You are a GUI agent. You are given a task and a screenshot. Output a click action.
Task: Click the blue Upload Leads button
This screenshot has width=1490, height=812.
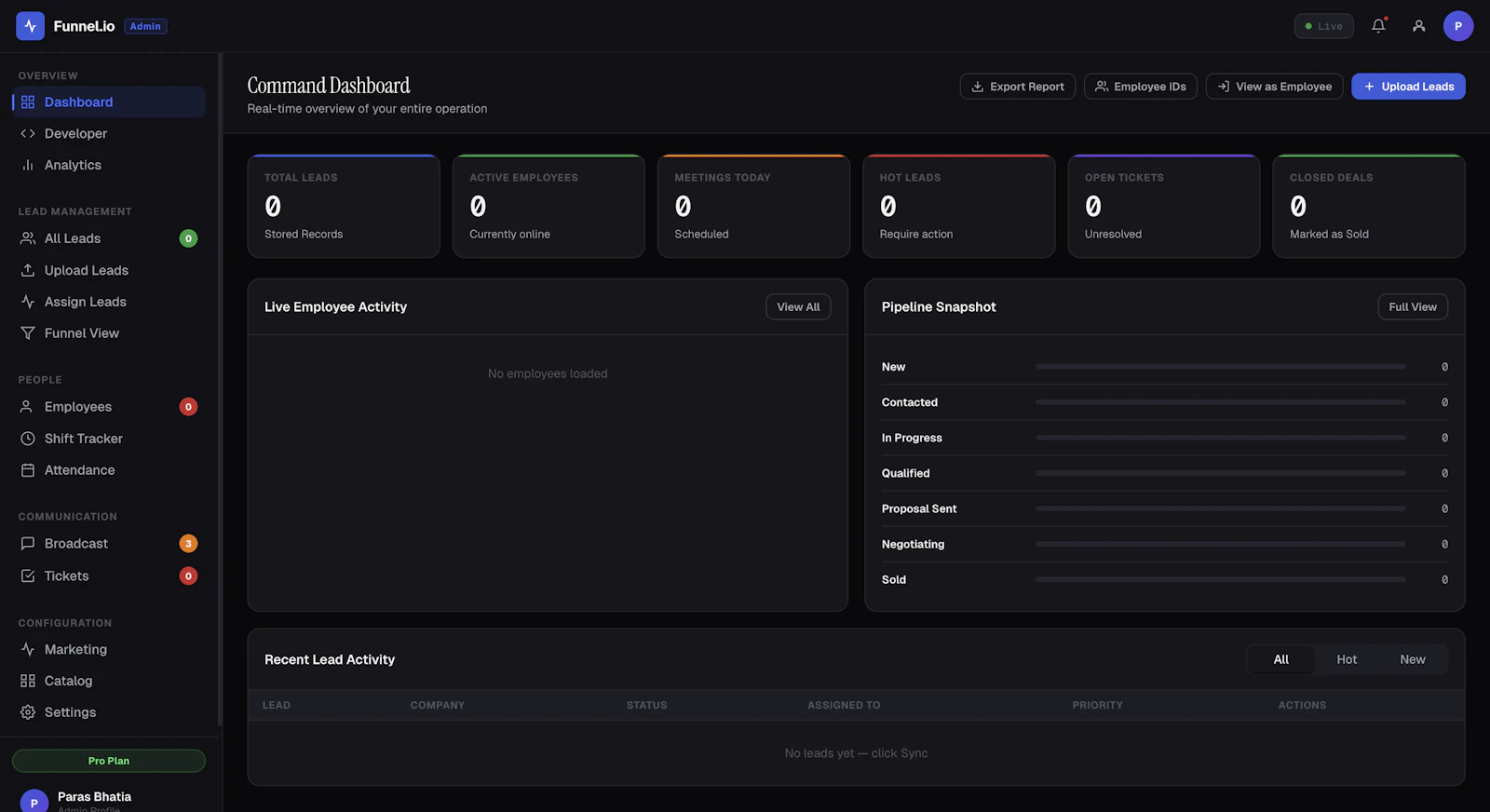click(x=1408, y=87)
